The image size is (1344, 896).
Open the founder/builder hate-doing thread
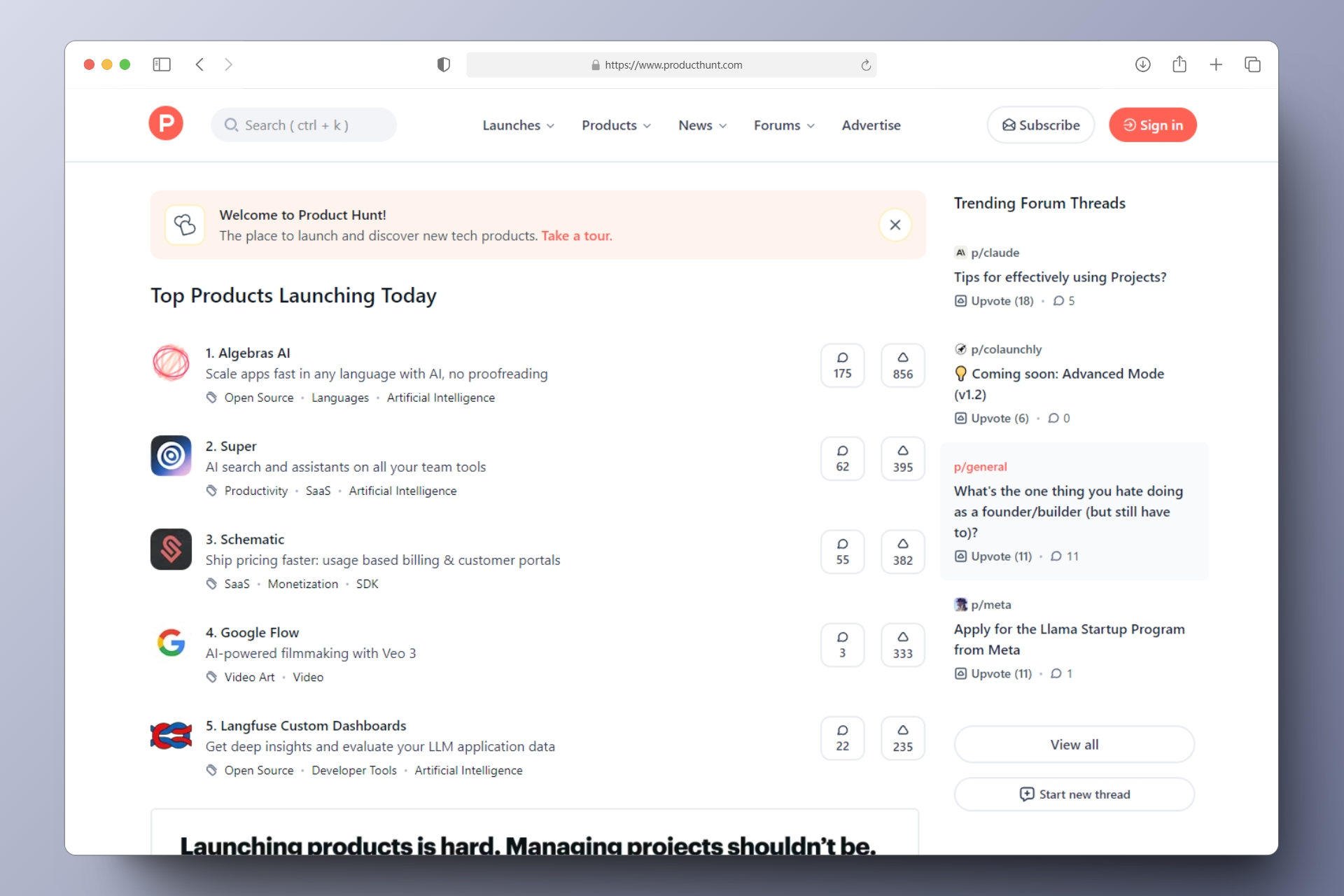click(1068, 512)
